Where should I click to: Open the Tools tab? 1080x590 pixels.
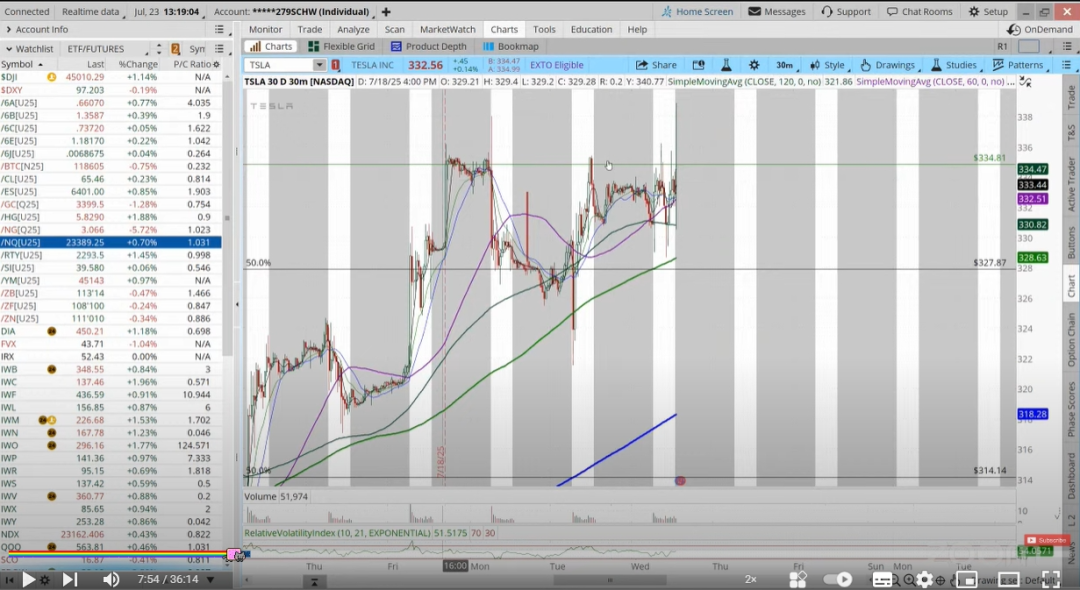pyautogui.click(x=543, y=30)
